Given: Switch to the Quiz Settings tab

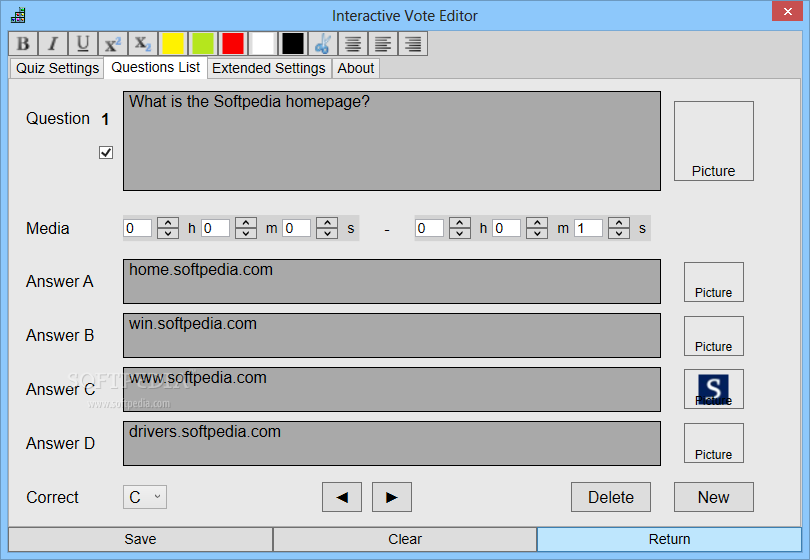Looking at the screenshot, I should coord(57,68).
